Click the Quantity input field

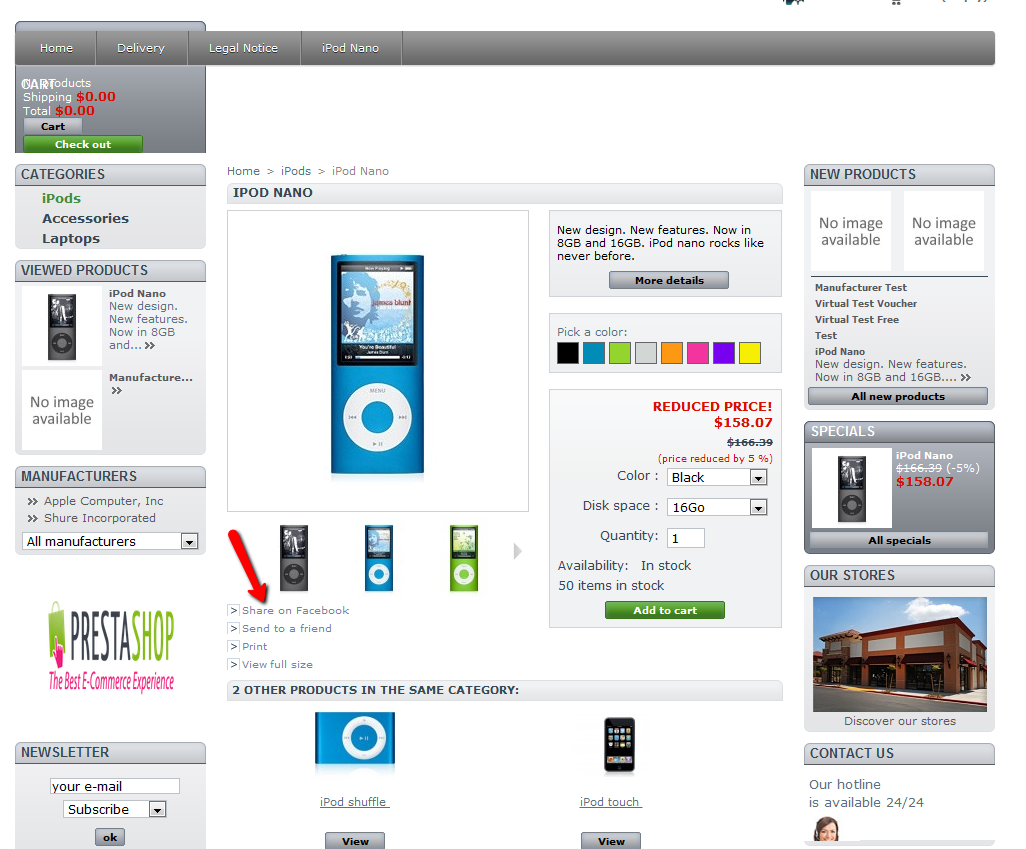(686, 538)
